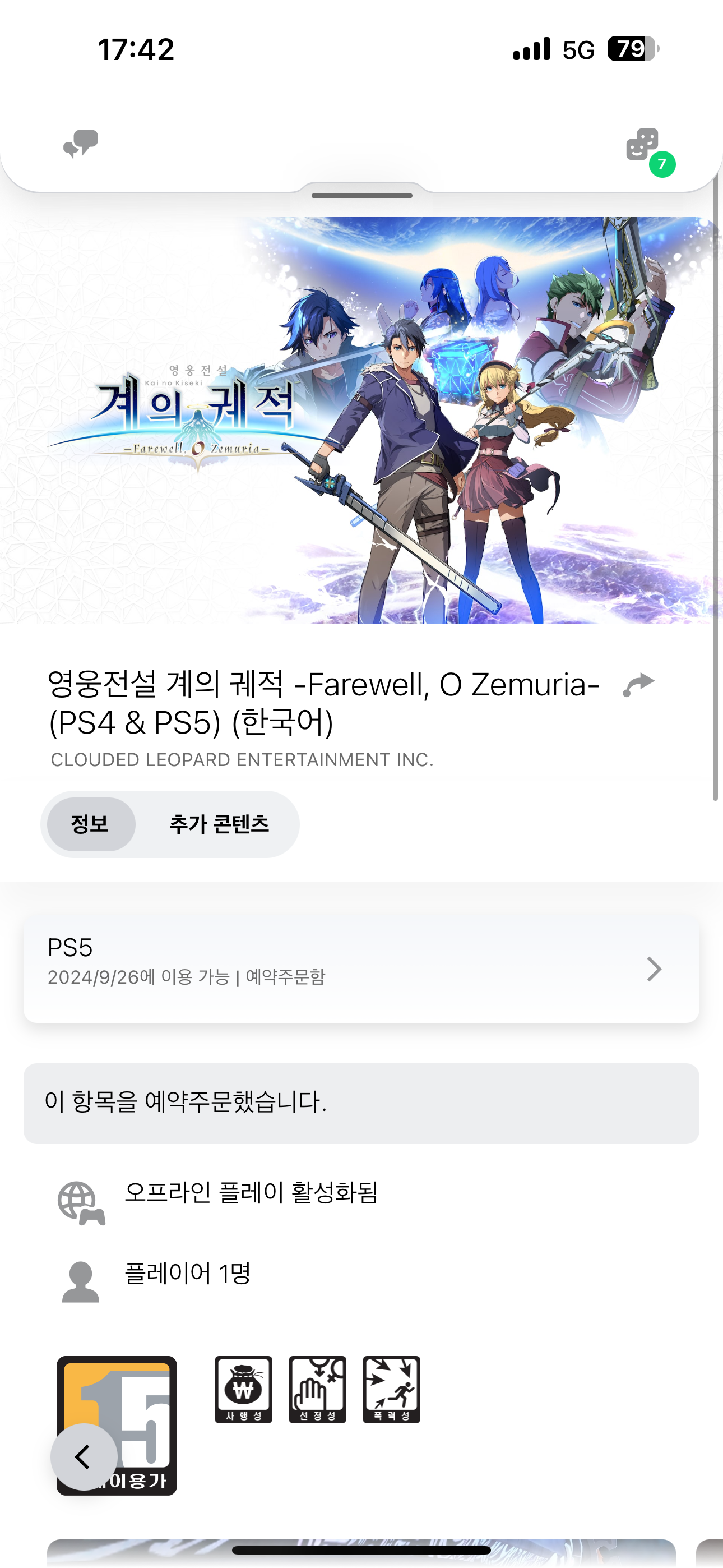Tap the 사행성 gambling rating icon
Screen dimensions: 723x1568
point(243,1389)
